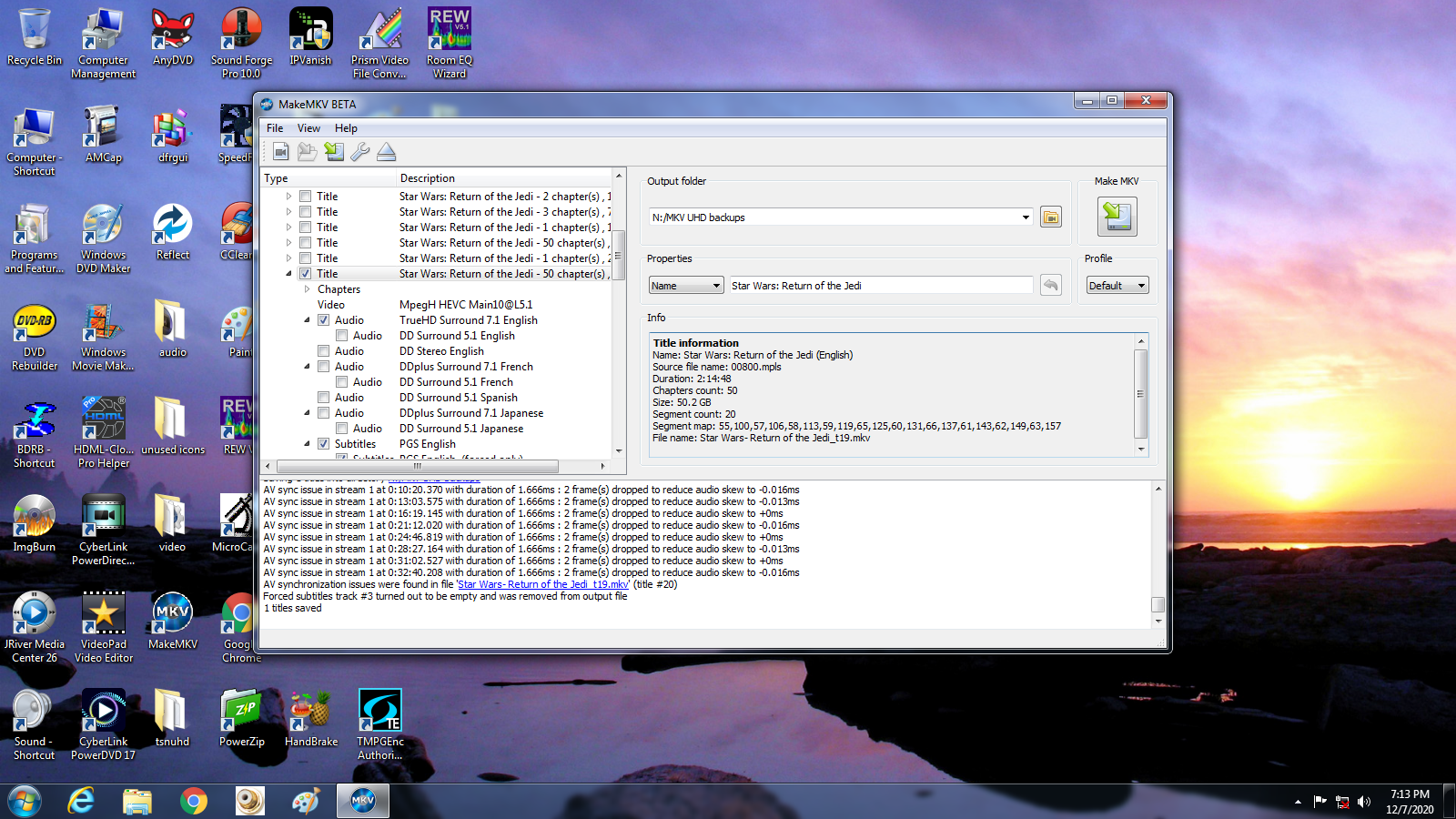Expand the Chapters tree node

(x=307, y=289)
